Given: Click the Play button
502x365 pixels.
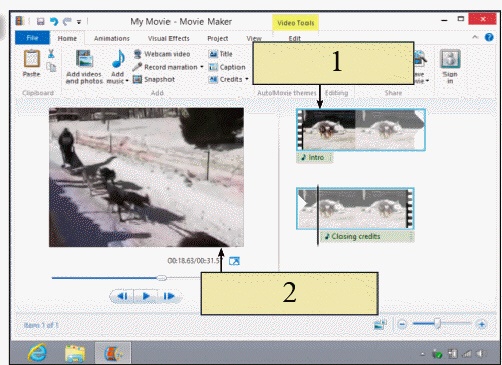Looking at the screenshot, I should pos(146,296).
